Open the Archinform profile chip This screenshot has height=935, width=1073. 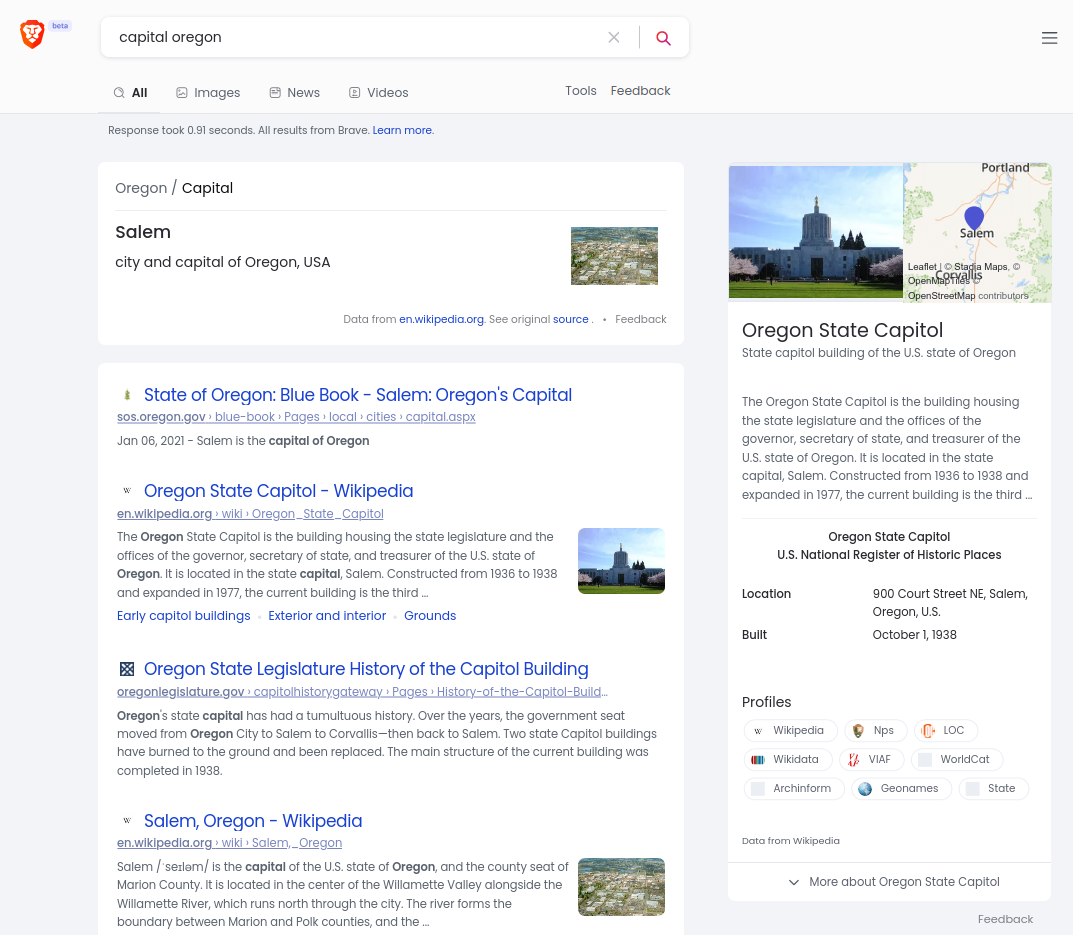click(794, 789)
